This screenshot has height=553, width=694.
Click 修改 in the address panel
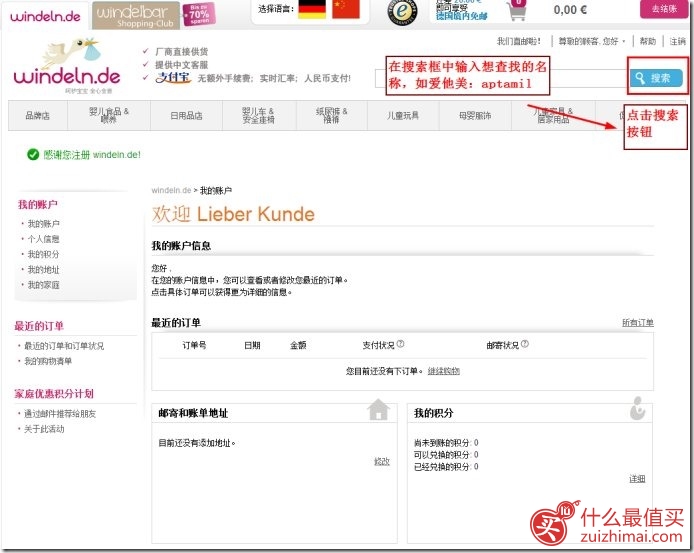click(382, 461)
